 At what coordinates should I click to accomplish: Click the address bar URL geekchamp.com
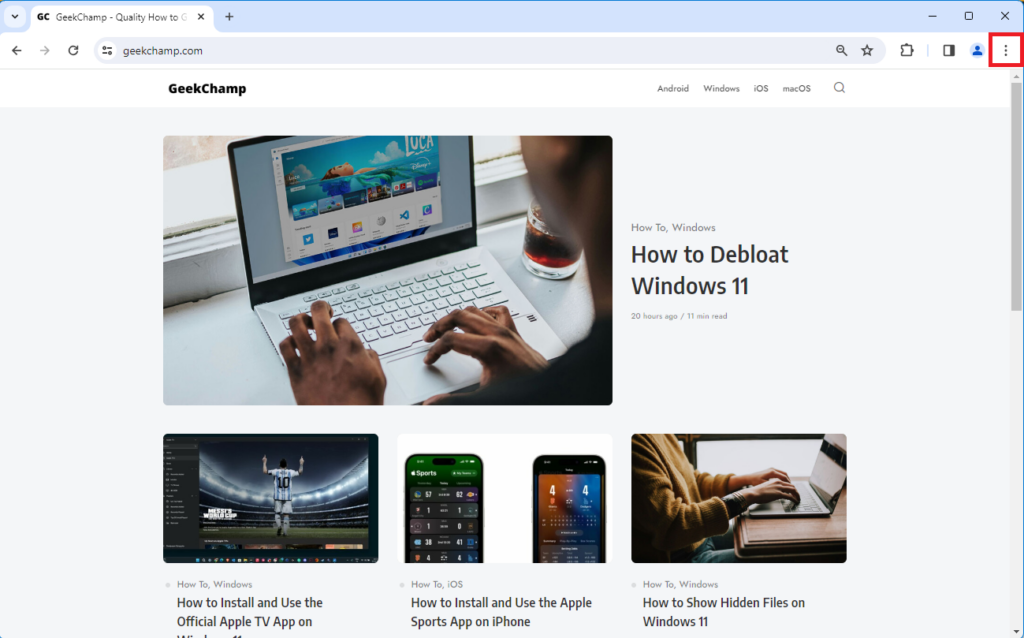(x=163, y=51)
